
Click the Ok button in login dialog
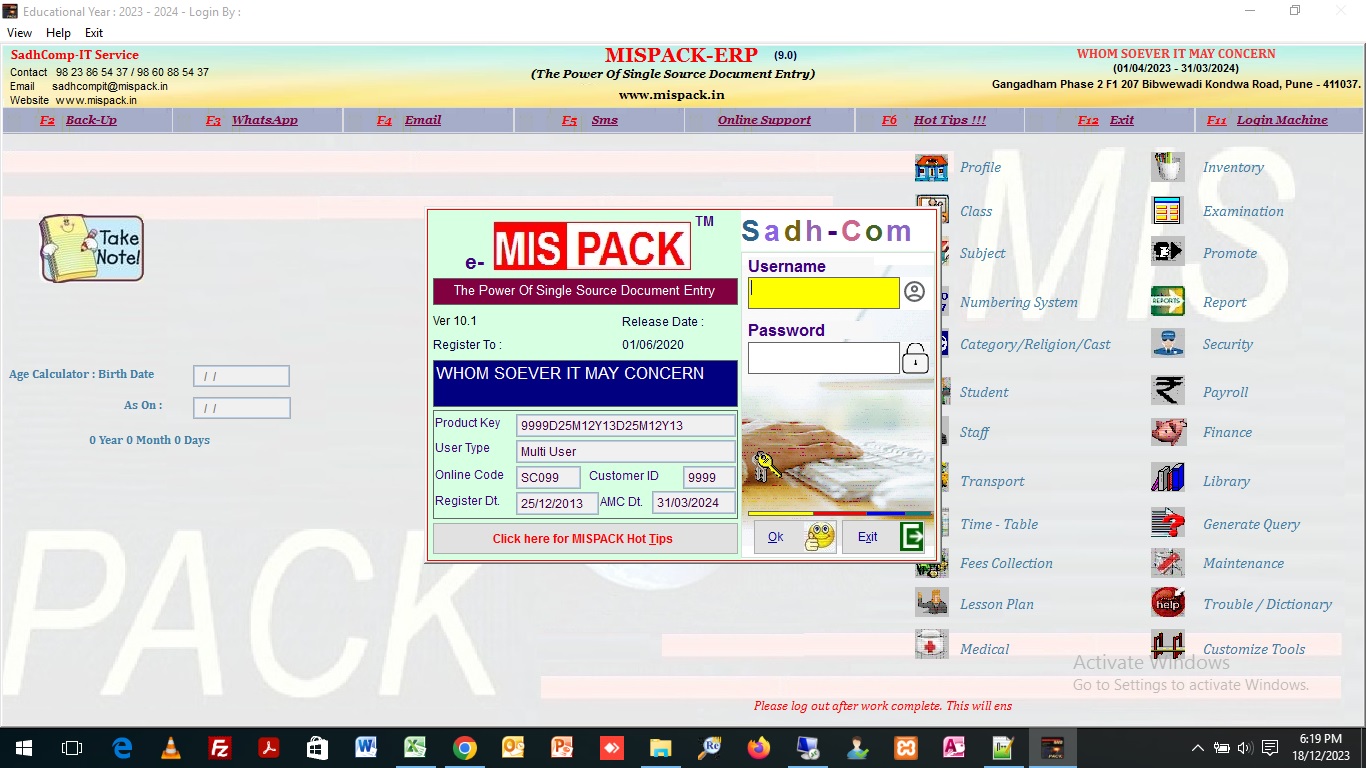[x=794, y=537]
